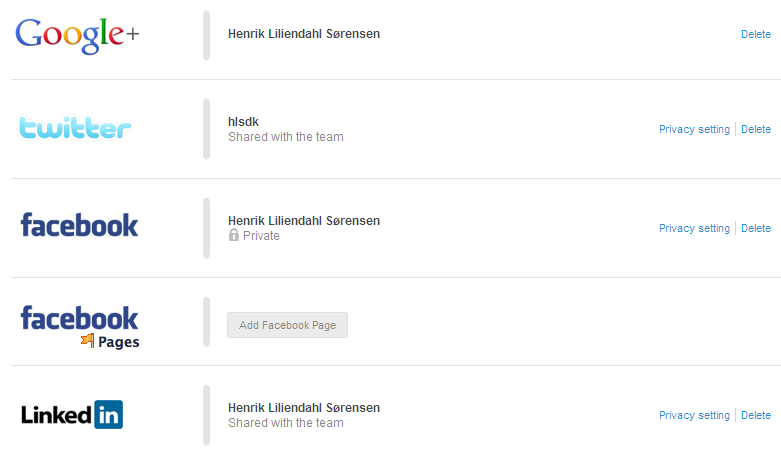Delete the Google+ account

point(755,34)
